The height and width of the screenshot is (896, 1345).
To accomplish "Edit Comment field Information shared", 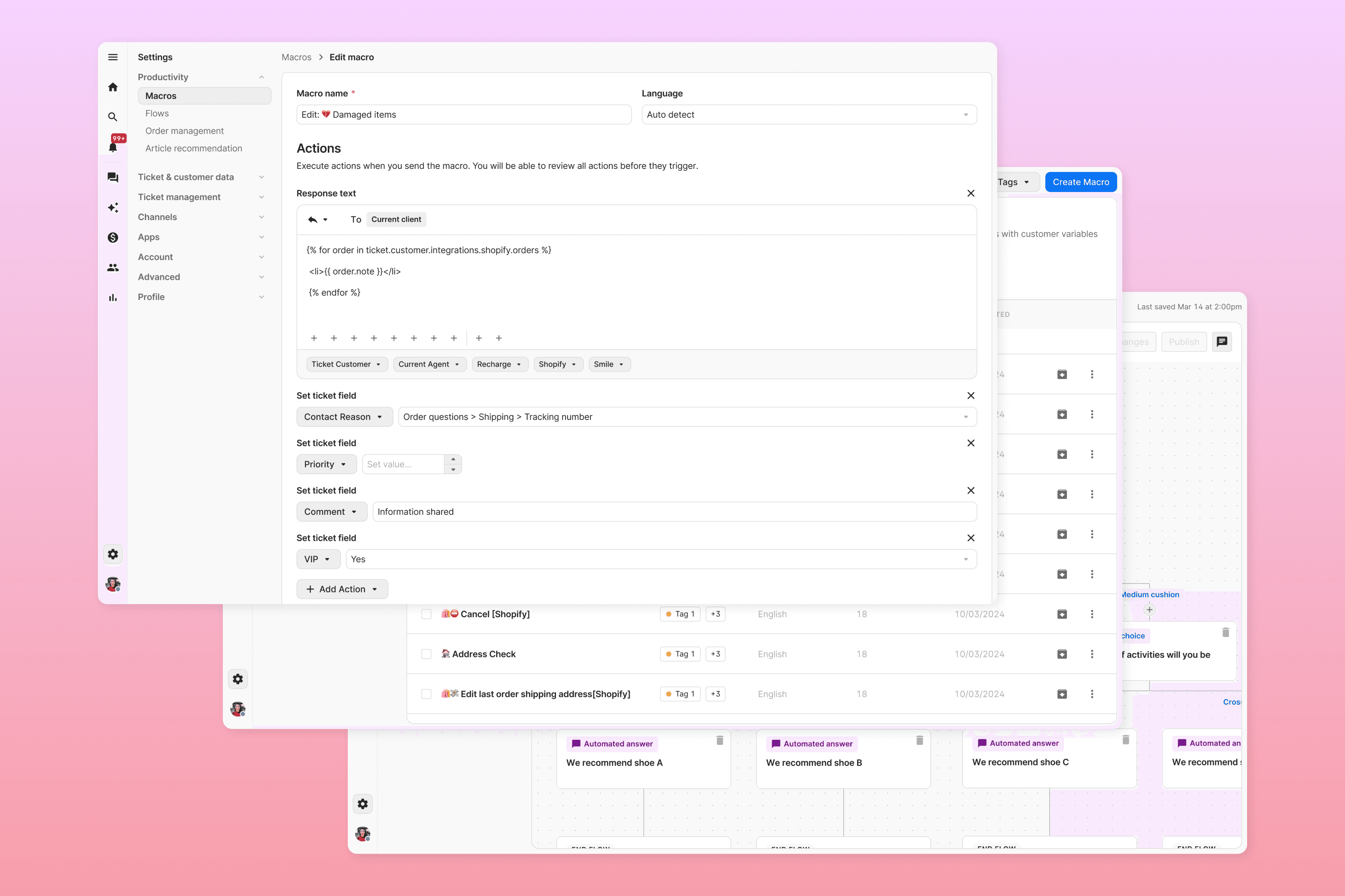I will (x=674, y=512).
